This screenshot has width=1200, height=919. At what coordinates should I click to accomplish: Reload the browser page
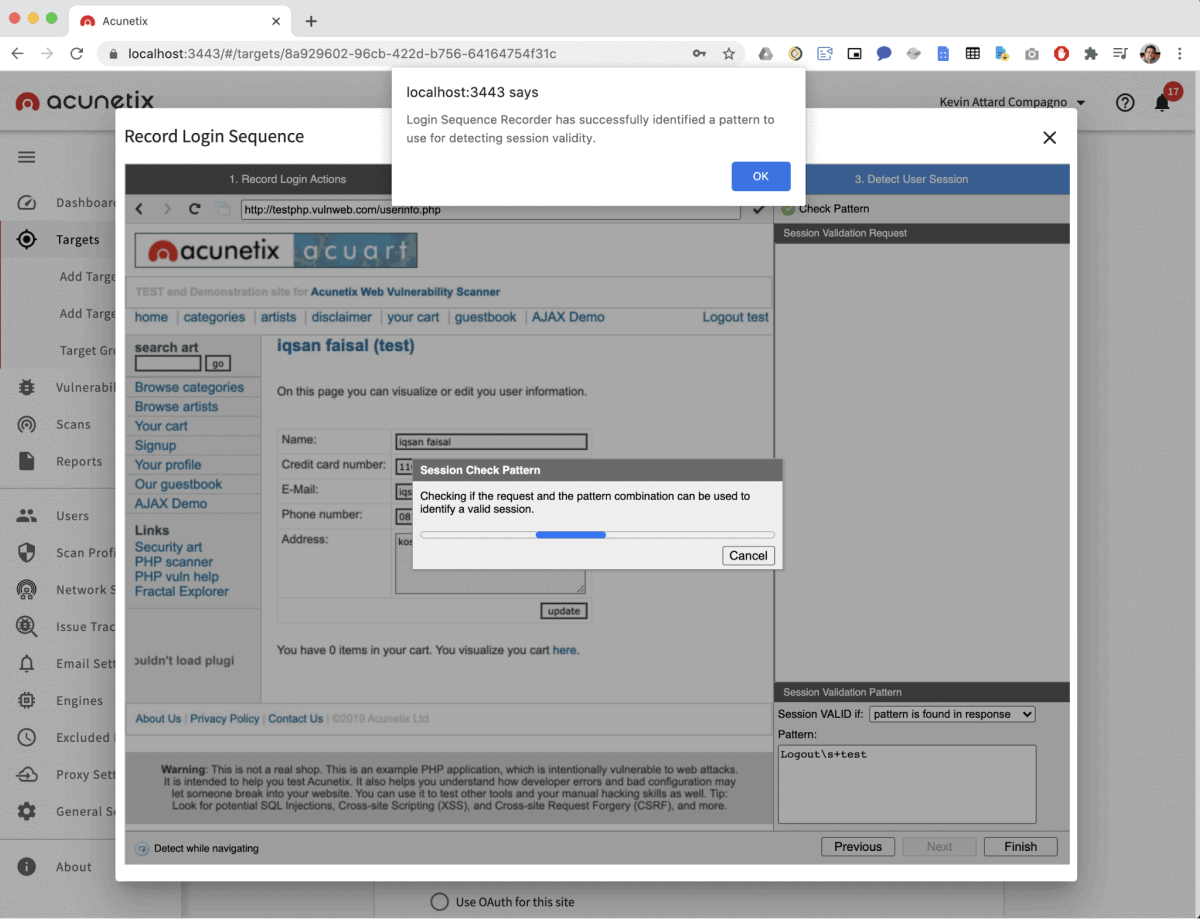pyautogui.click(x=76, y=54)
